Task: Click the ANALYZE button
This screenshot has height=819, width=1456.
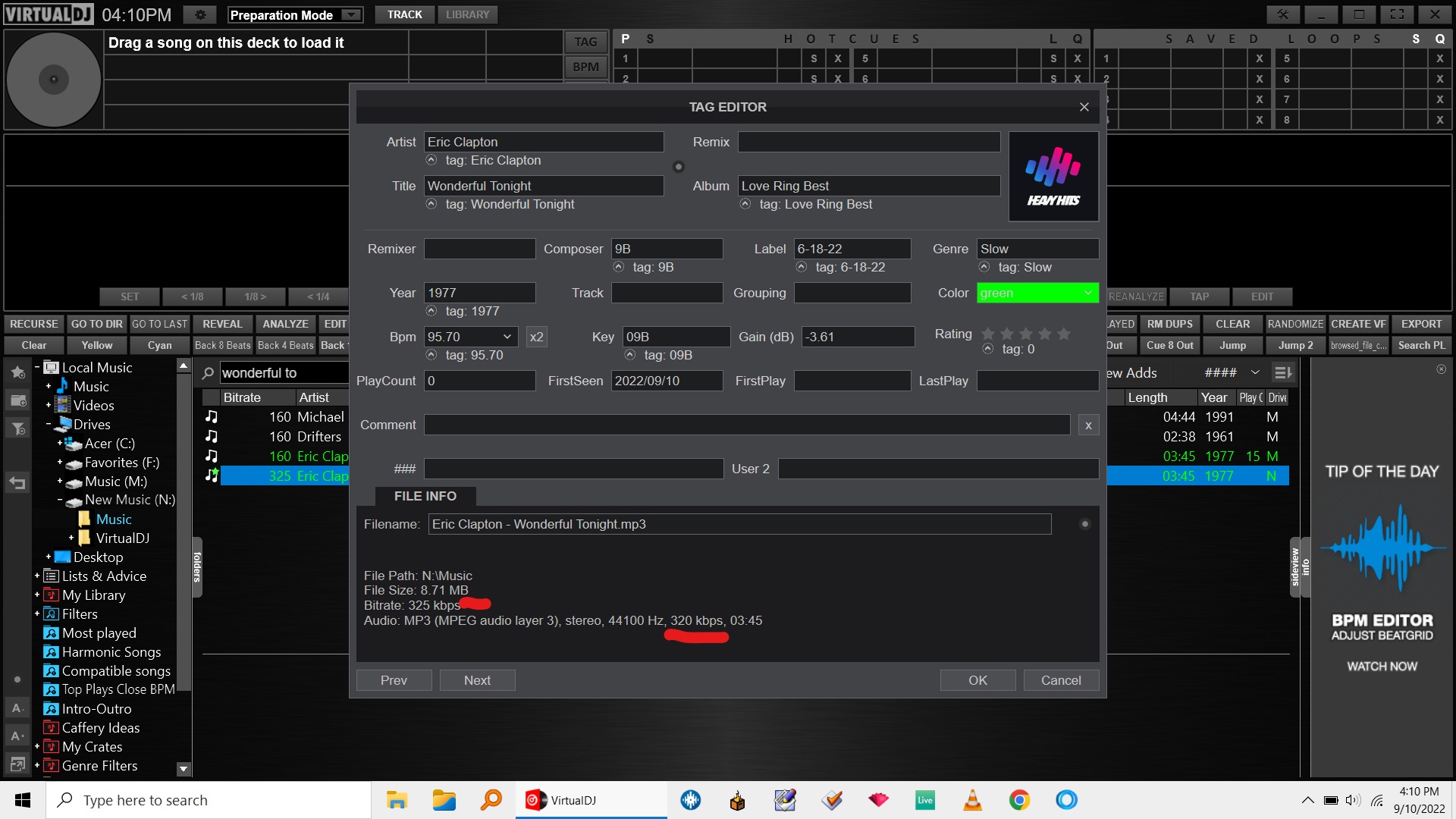Action: [286, 324]
